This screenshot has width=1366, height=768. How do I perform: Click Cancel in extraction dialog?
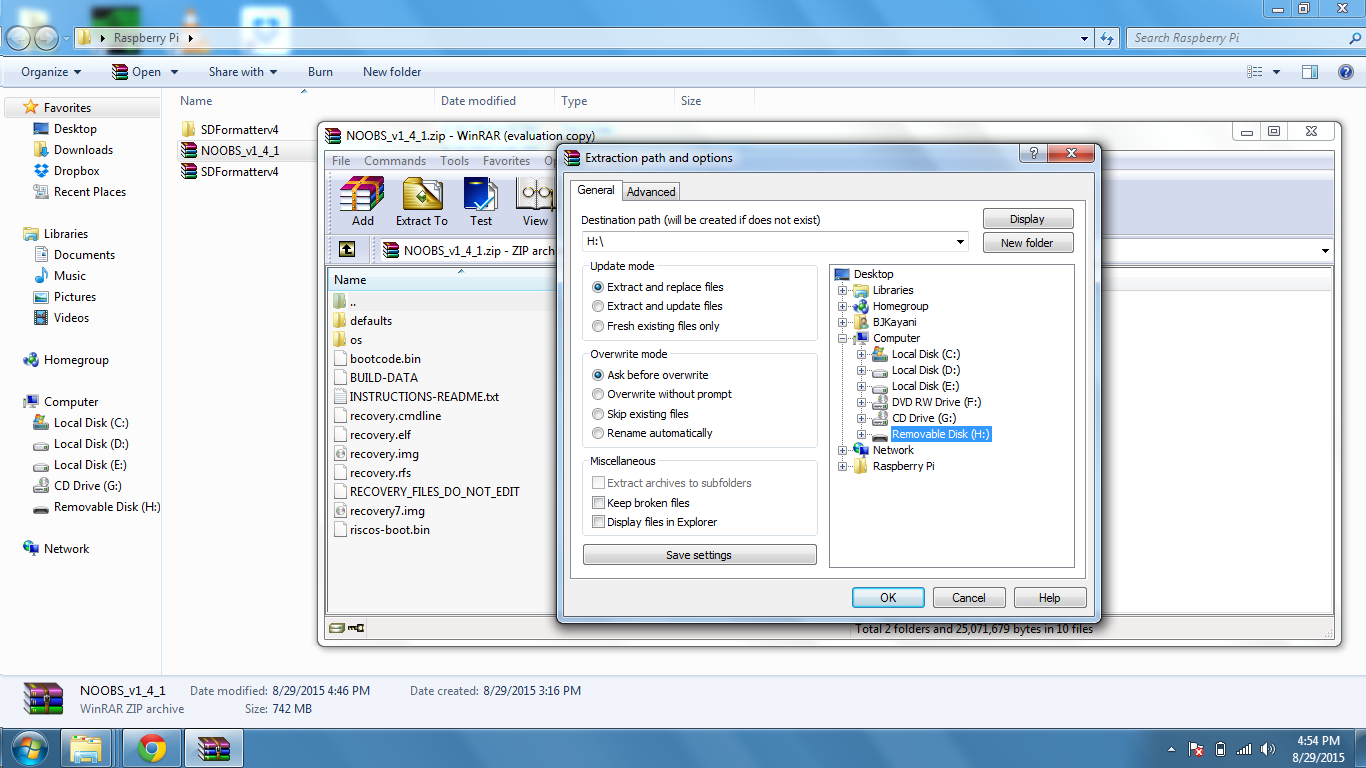click(x=969, y=597)
